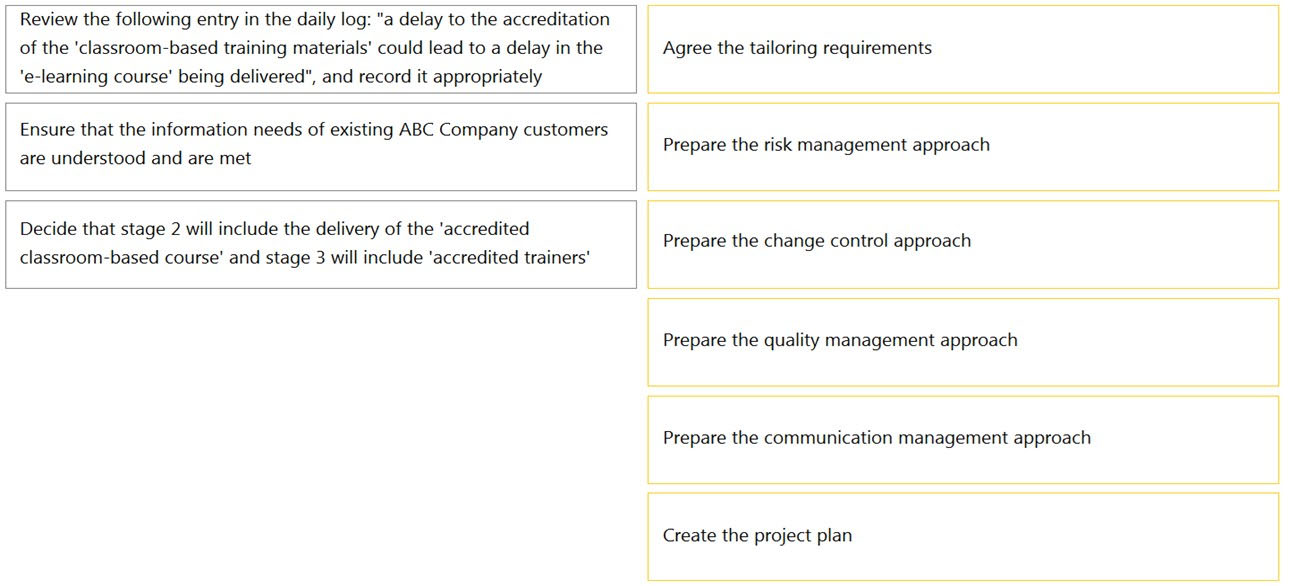
Task: Click the 'Create the project plan' text
Action: tap(757, 536)
